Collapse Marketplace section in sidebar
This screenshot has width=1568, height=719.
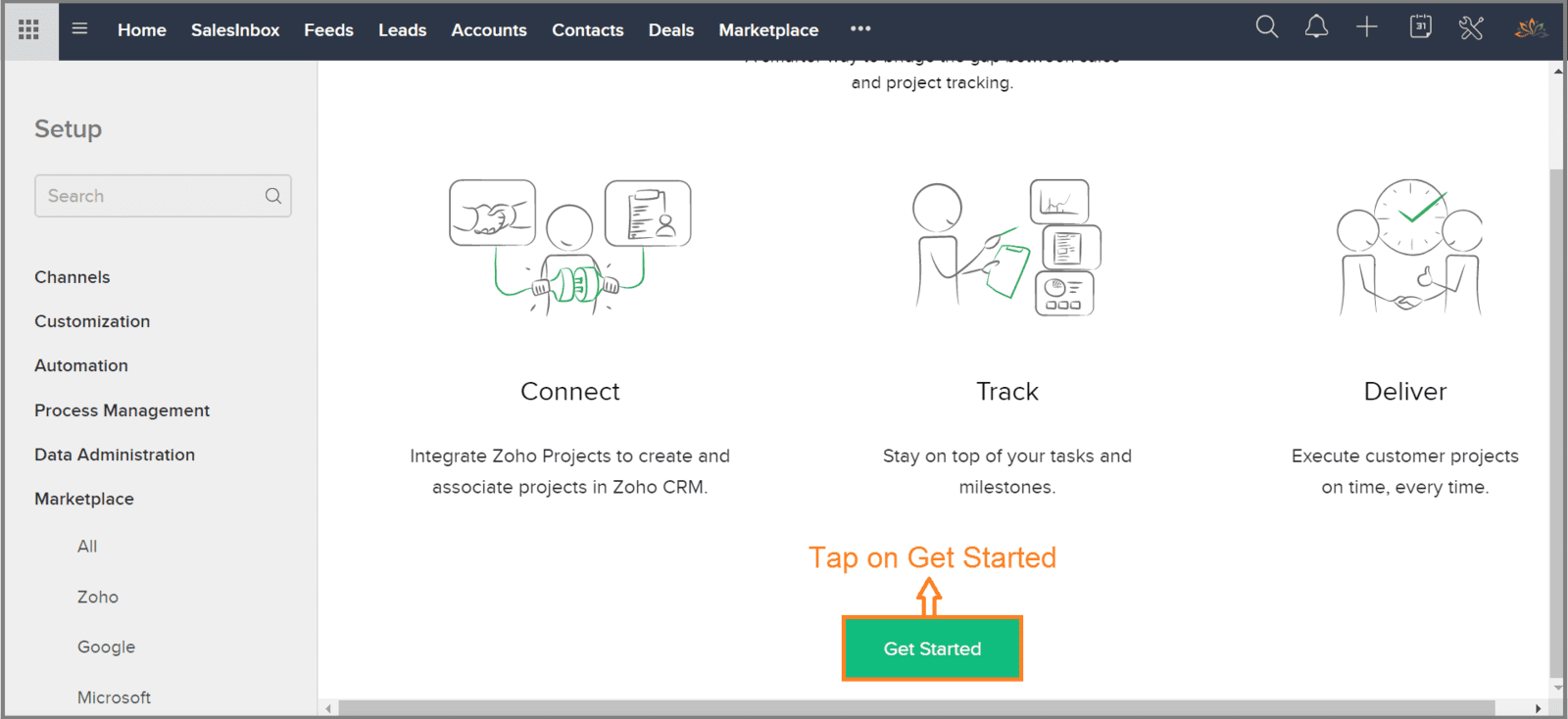[x=84, y=499]
